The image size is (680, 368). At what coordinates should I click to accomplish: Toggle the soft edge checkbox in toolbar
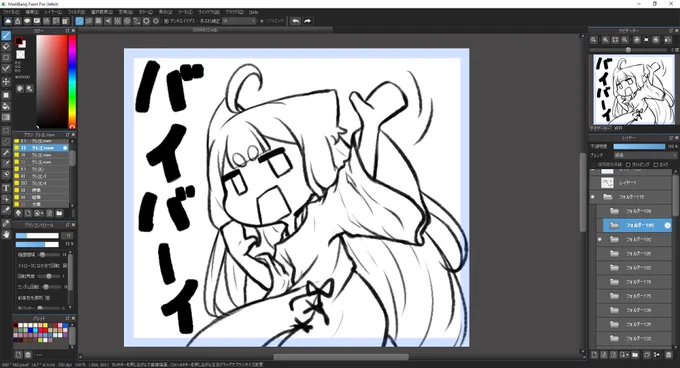(262, 21)
